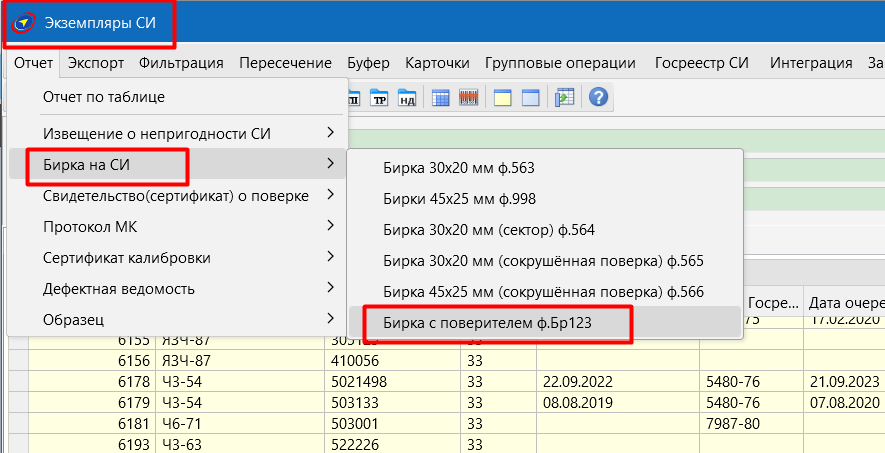Image resolution: width=885 pixels, height=453 pixels.
Task: Select table cell 6178
Action: point(92,382)
